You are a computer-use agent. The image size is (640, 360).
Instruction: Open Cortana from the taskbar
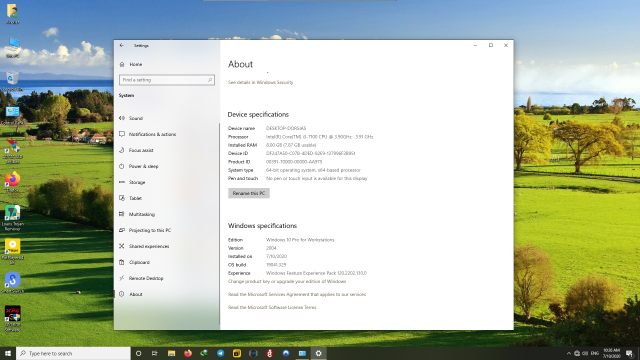[138, 353]
